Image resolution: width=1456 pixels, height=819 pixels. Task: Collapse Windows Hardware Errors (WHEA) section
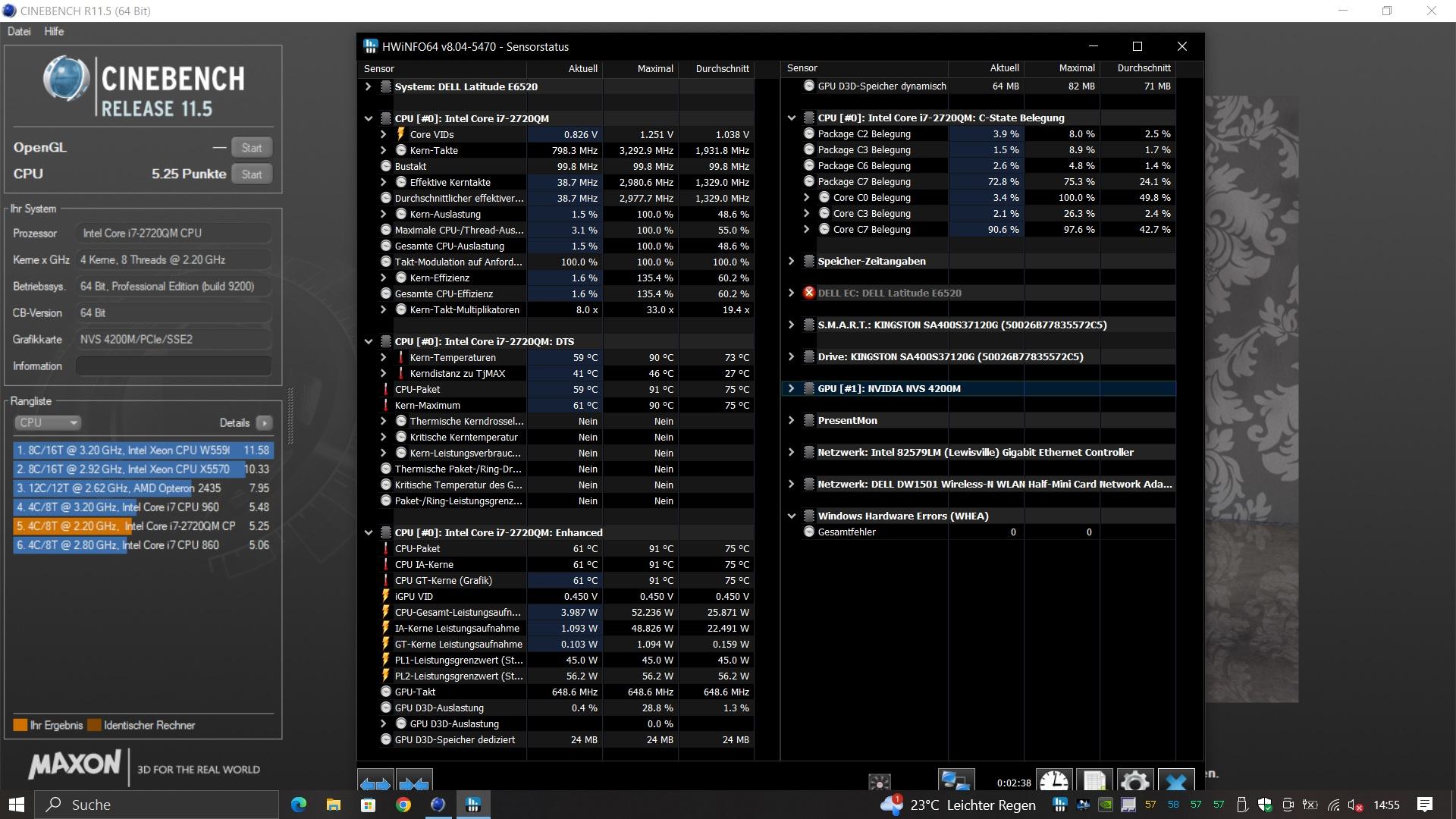[x=791, y=516]
